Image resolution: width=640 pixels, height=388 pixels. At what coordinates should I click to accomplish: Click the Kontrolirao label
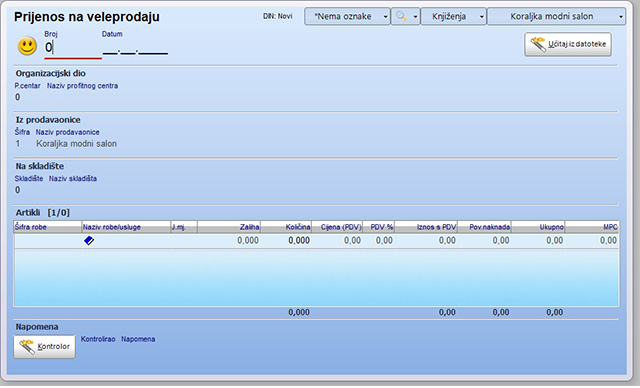tap(98, 339)
